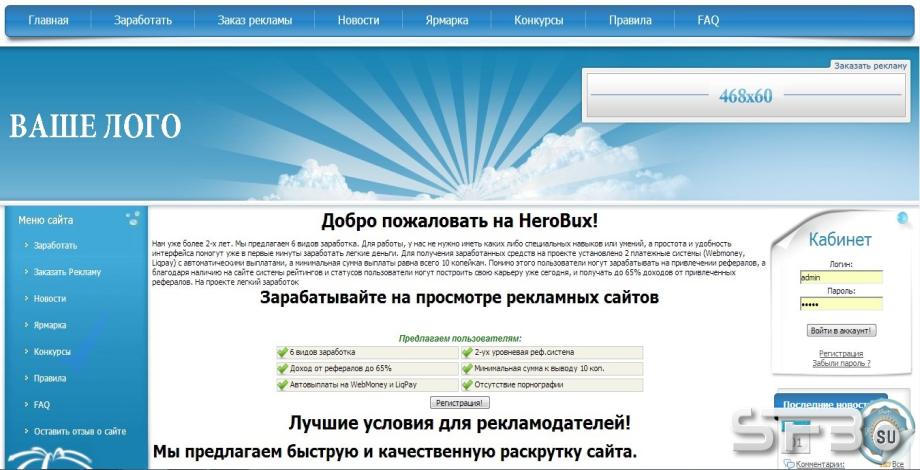
Task: Open FAQ in the top navigation bar
Action: tap(708, 20)
